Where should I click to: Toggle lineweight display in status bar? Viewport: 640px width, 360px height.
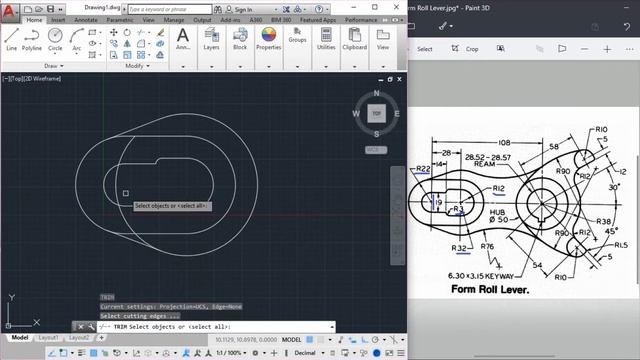point(82,353)
